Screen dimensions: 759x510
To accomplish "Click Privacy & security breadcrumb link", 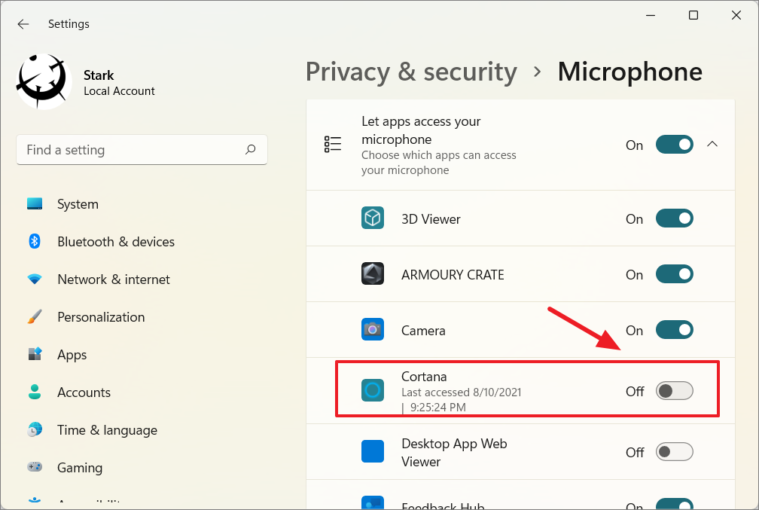I will click(x=411, y=72).
